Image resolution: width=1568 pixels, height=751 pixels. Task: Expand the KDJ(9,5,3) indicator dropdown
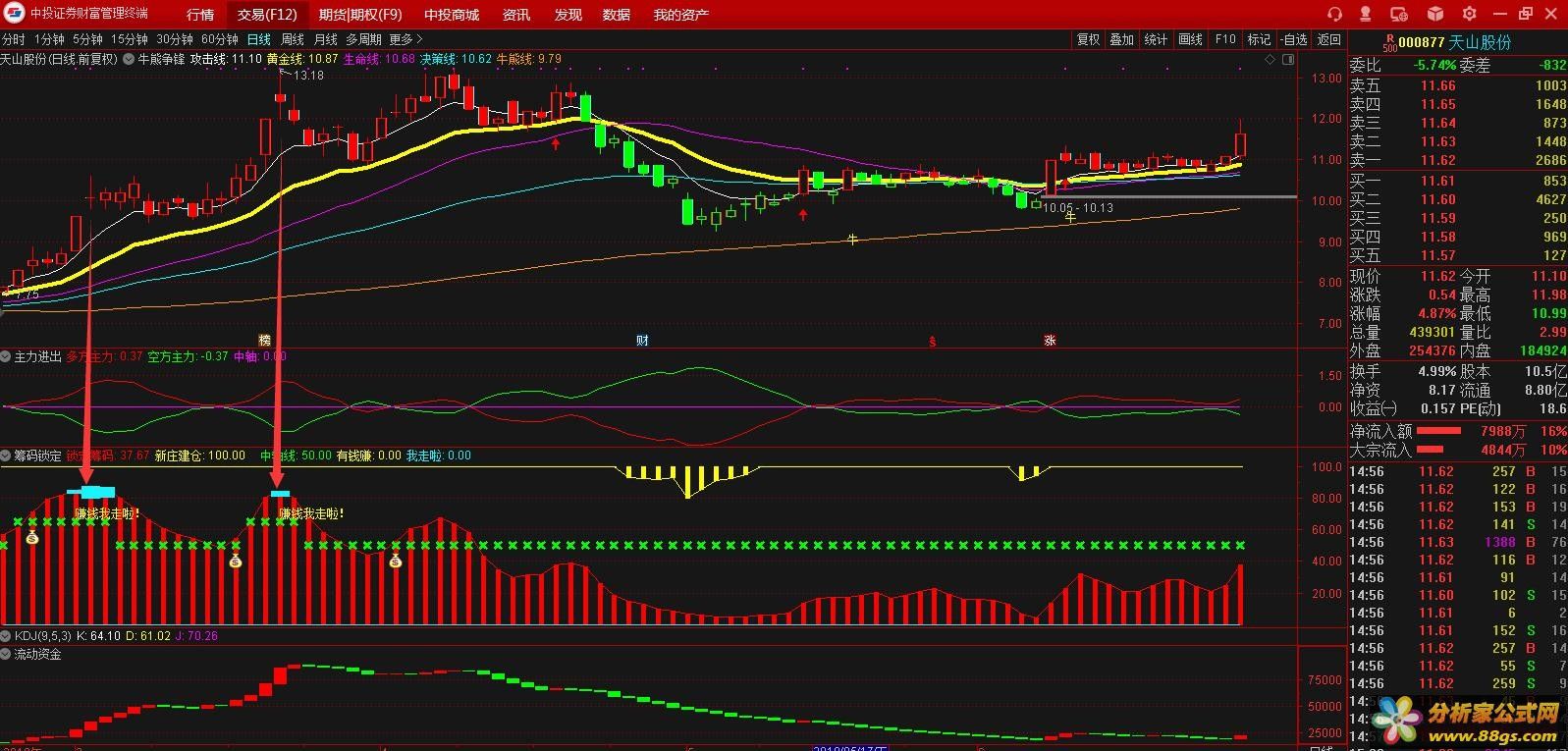(6, 636)
